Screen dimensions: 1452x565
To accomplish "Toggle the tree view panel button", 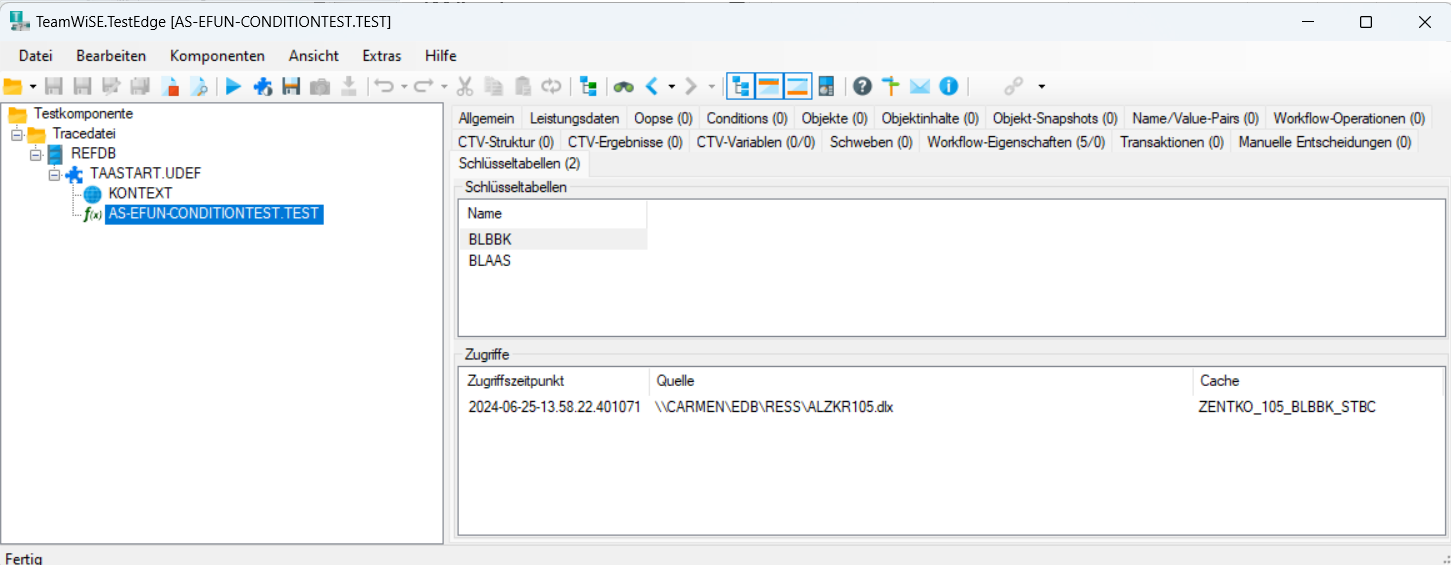I will pos(741,87).
